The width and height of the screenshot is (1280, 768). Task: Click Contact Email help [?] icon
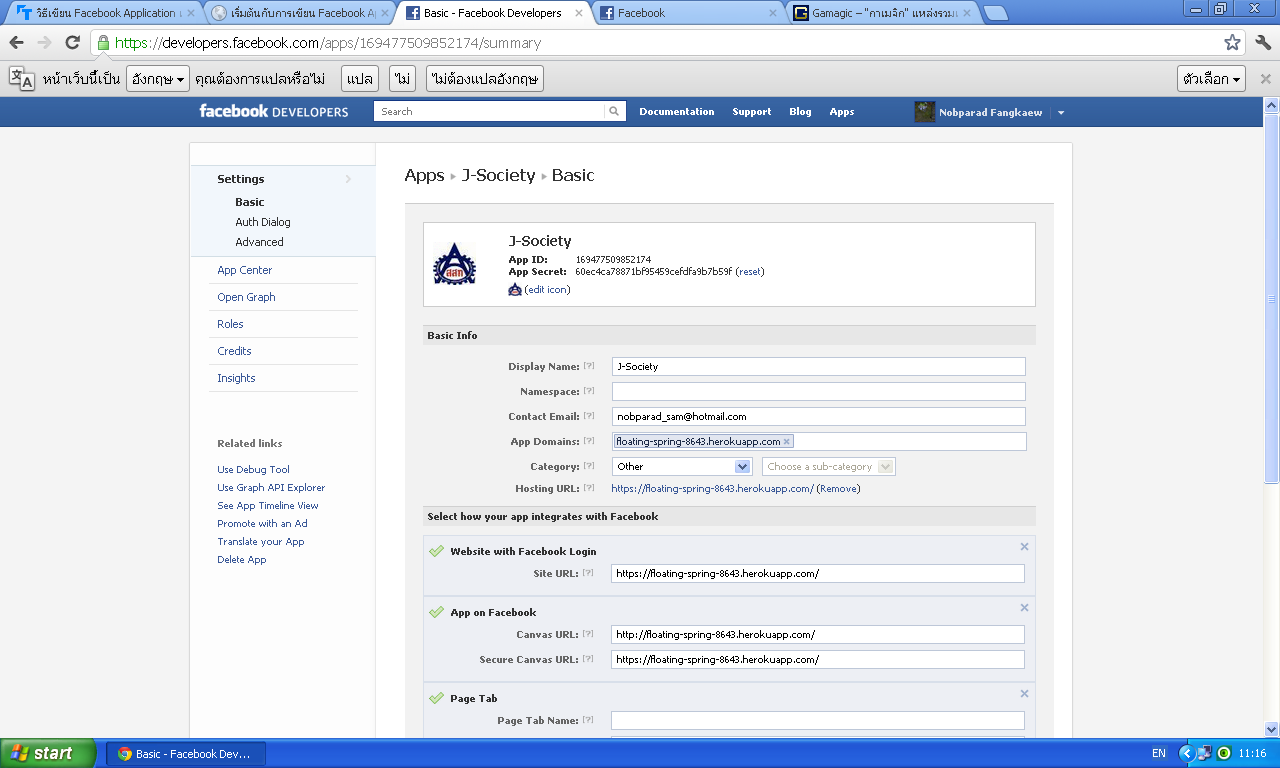(589, 416)
